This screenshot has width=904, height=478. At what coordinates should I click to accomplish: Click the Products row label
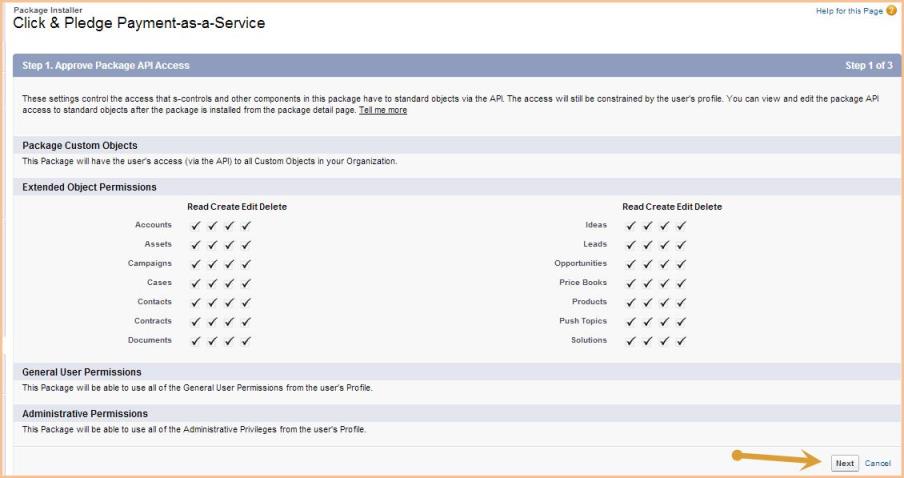pos(589,302)
